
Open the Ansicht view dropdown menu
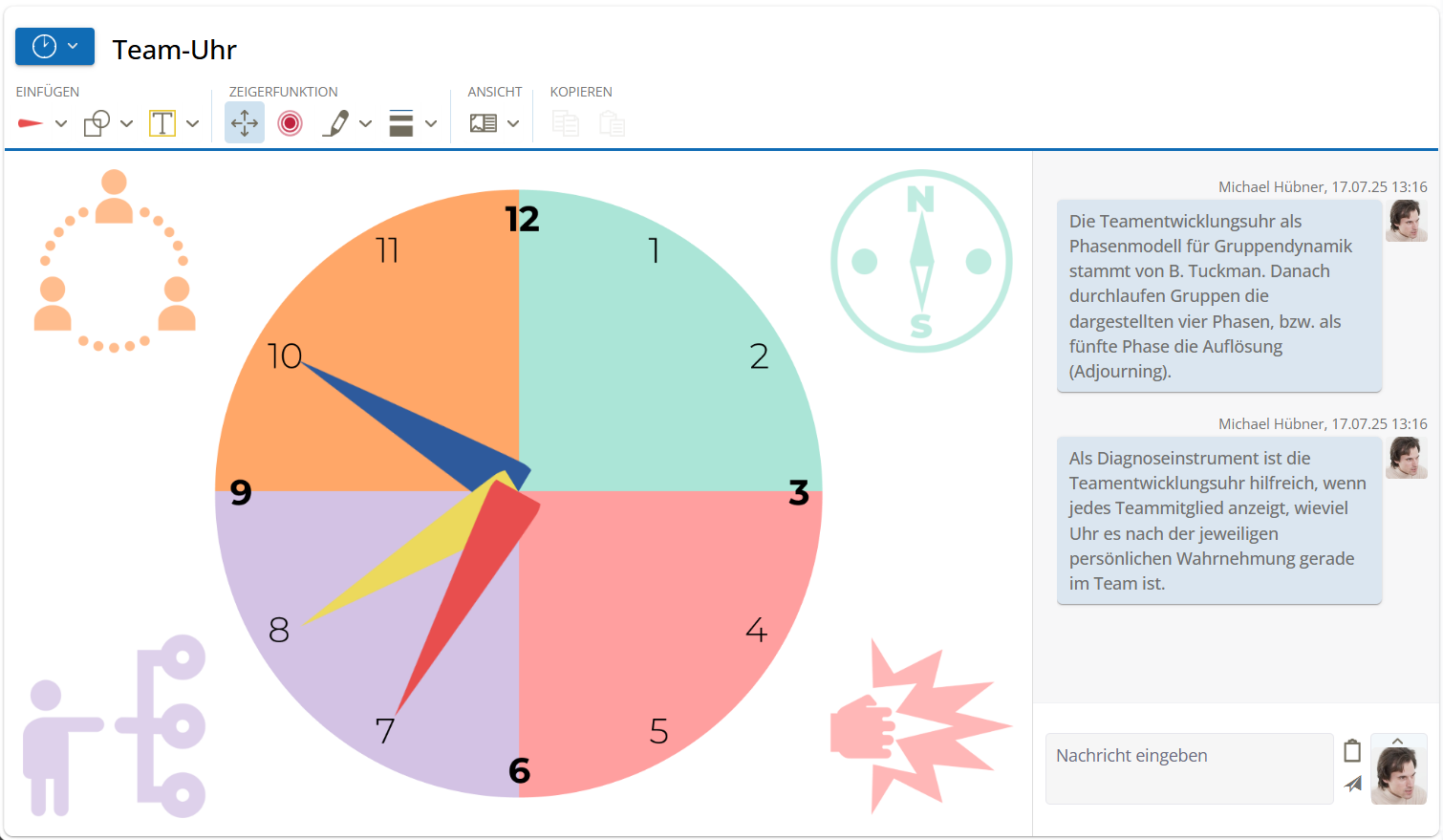coord(513,123)
